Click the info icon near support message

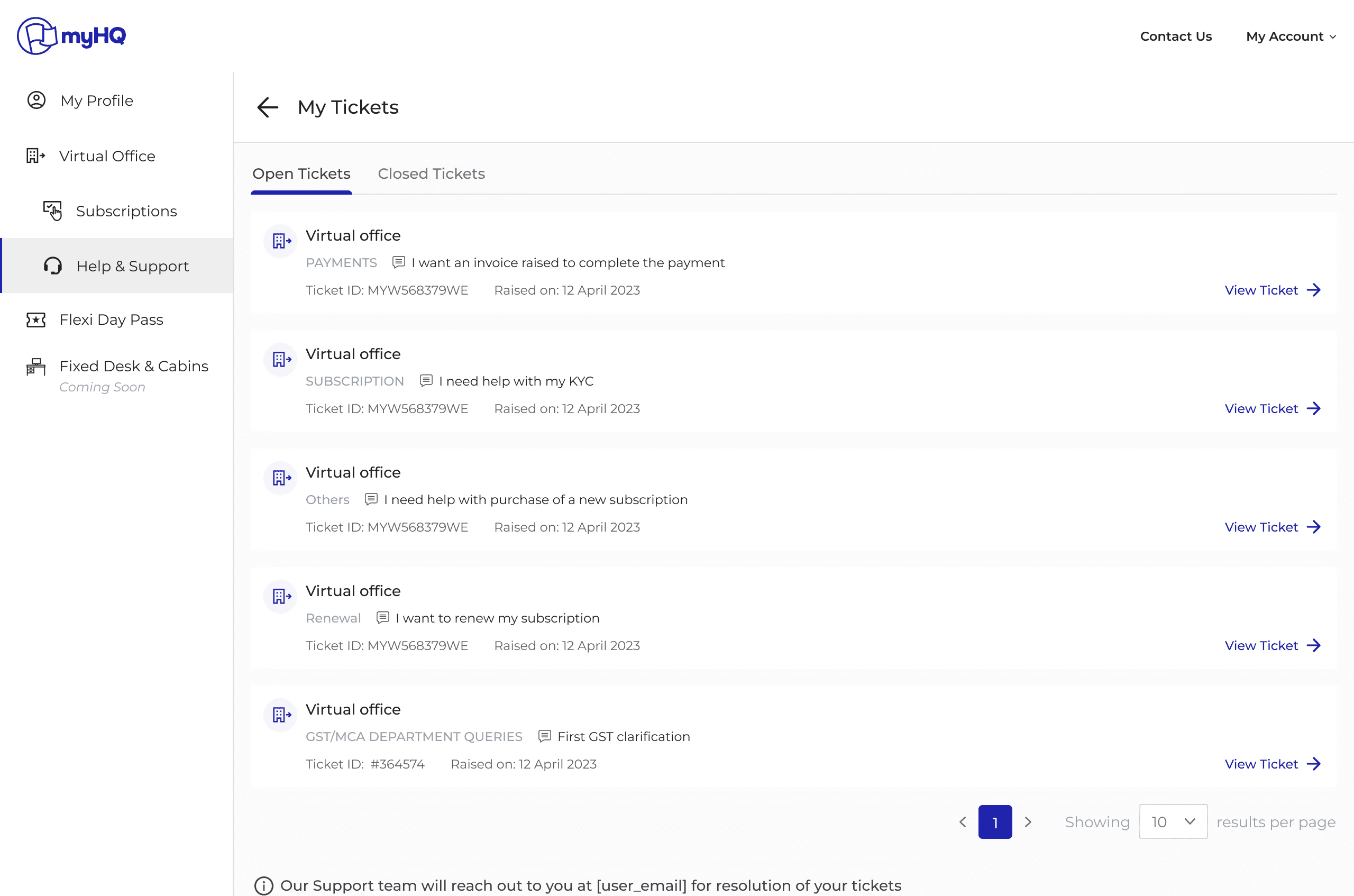263,886
